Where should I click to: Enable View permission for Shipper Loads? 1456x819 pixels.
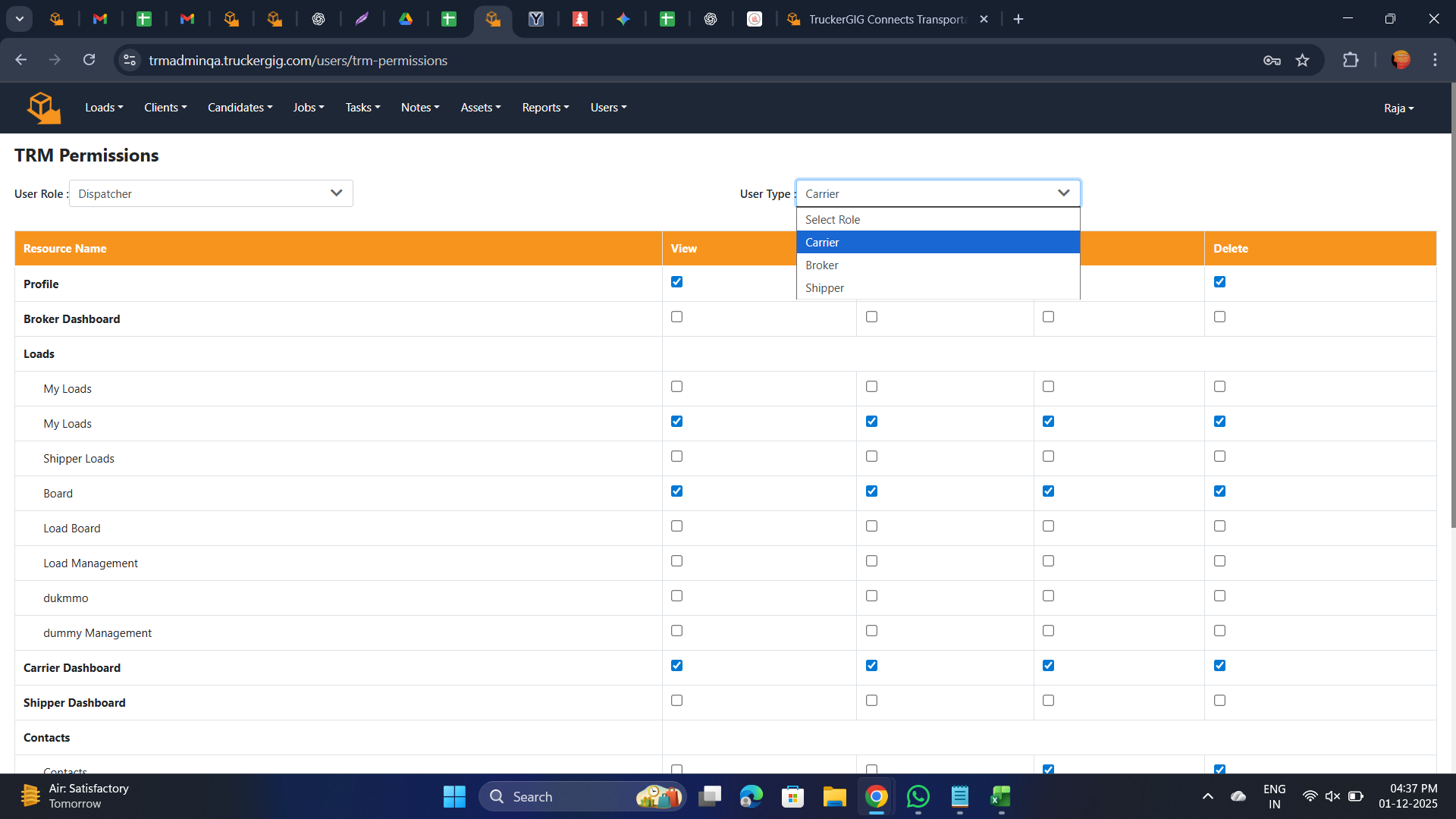pos(676,457)
